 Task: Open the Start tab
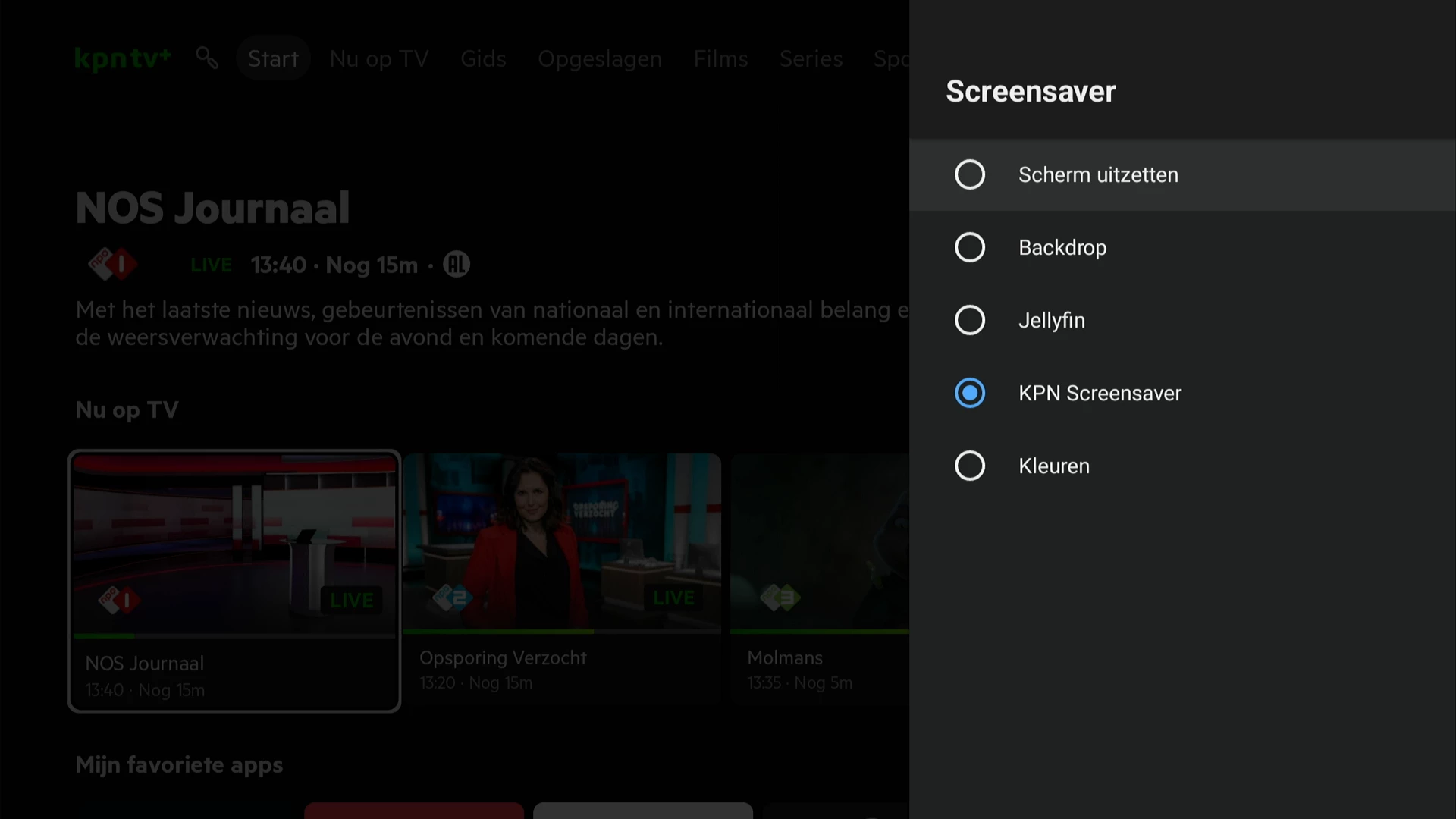(x=273, y=58)
